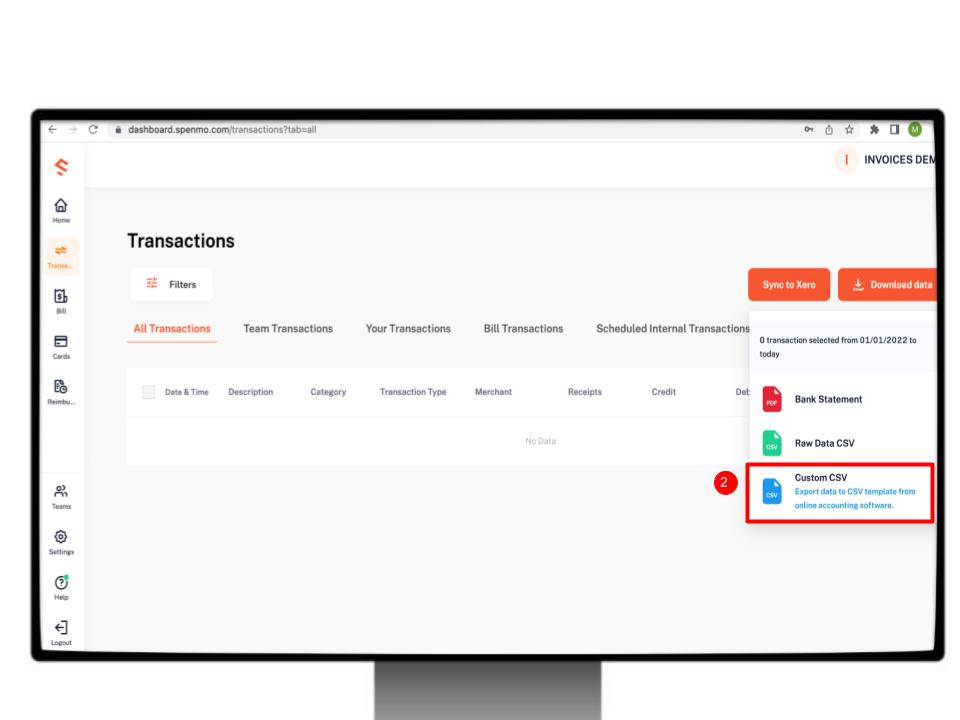Click the No Data table message

(x=541, y=441)
